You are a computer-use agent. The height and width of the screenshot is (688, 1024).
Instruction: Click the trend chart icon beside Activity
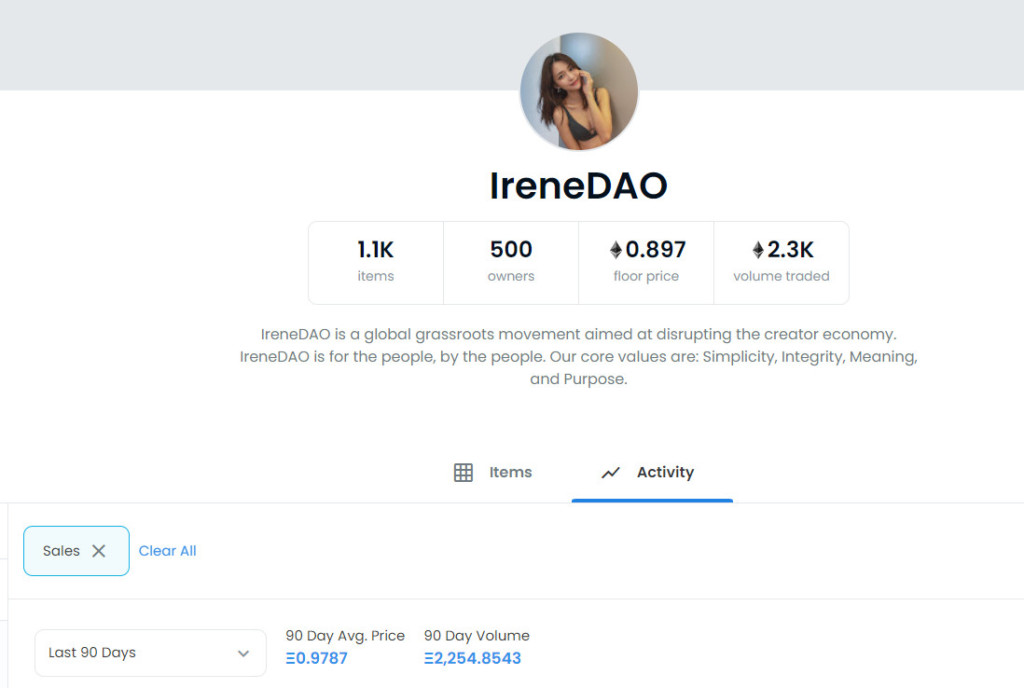(610, 473)
